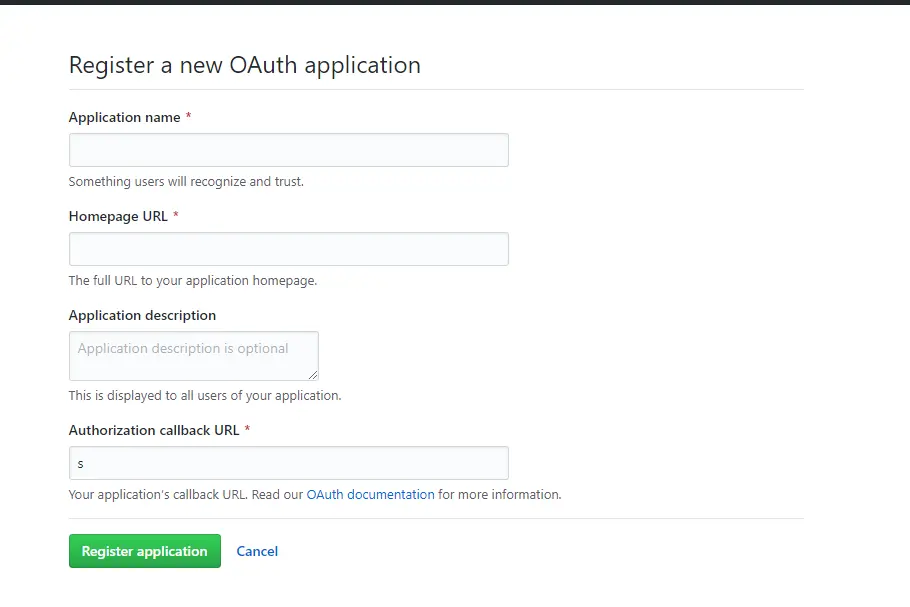Click the Application name field label
This screenshot has width=910, height=607.
[x=123, y=117]
